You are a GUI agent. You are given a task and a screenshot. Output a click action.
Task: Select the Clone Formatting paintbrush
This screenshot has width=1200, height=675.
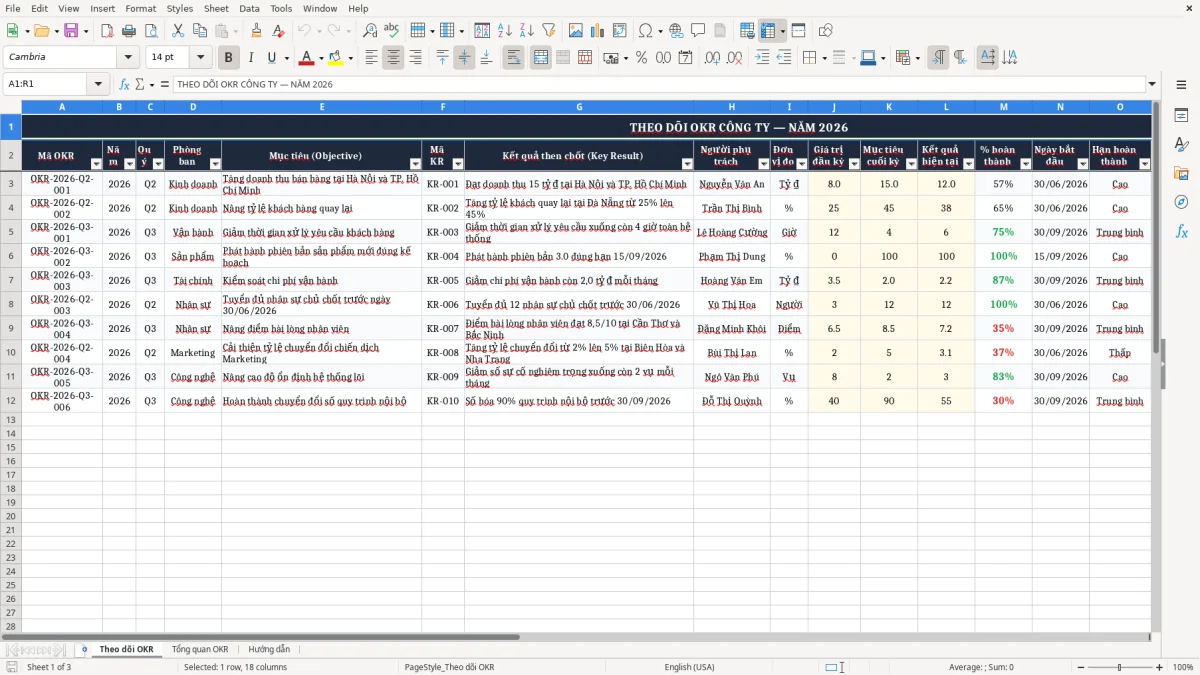click(256, 31)
